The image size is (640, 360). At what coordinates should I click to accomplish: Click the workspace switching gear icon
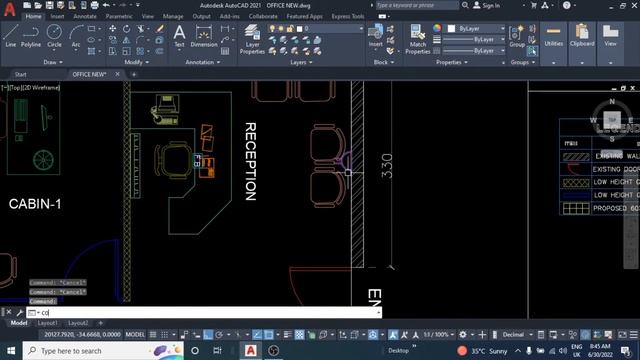(x=462, y=335)
